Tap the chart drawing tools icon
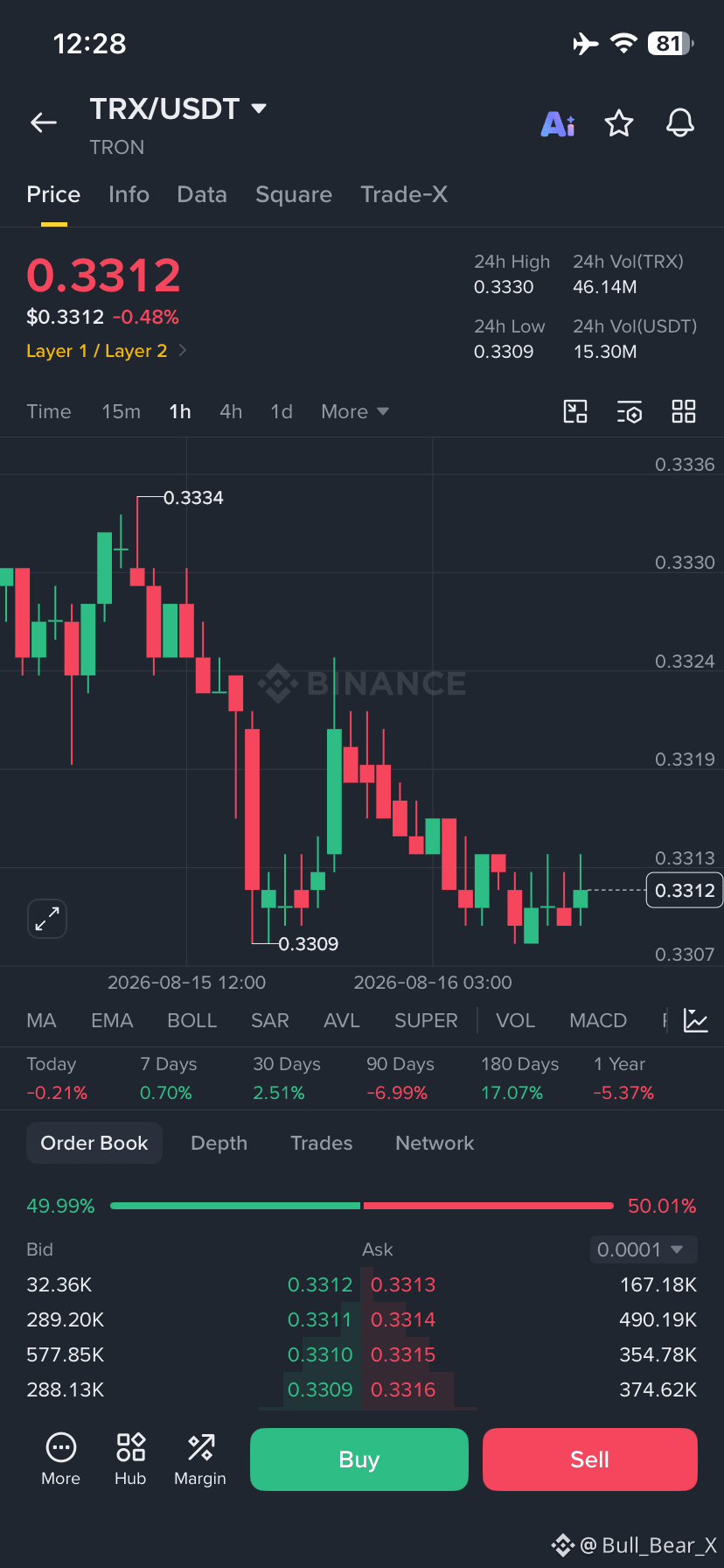This screenshot has height=1568, width=724. pos(575,411)
